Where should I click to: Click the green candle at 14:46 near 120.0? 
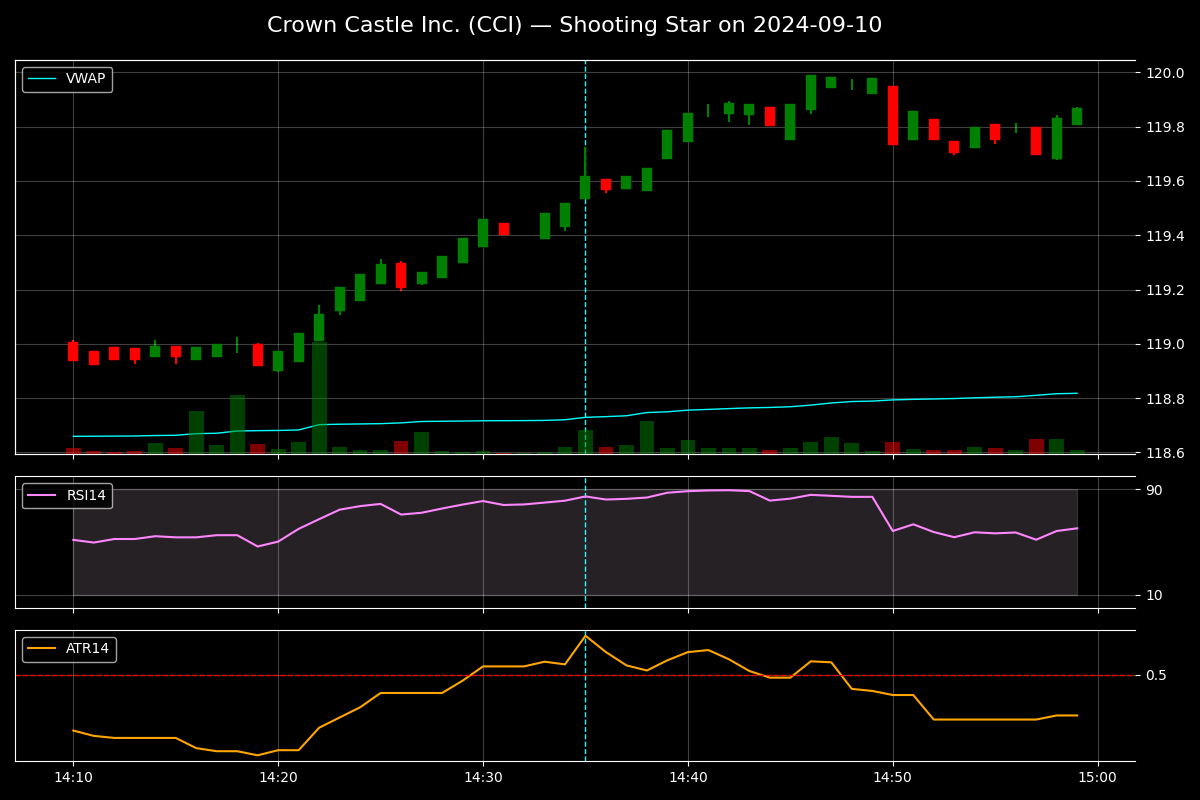point(811,93)
